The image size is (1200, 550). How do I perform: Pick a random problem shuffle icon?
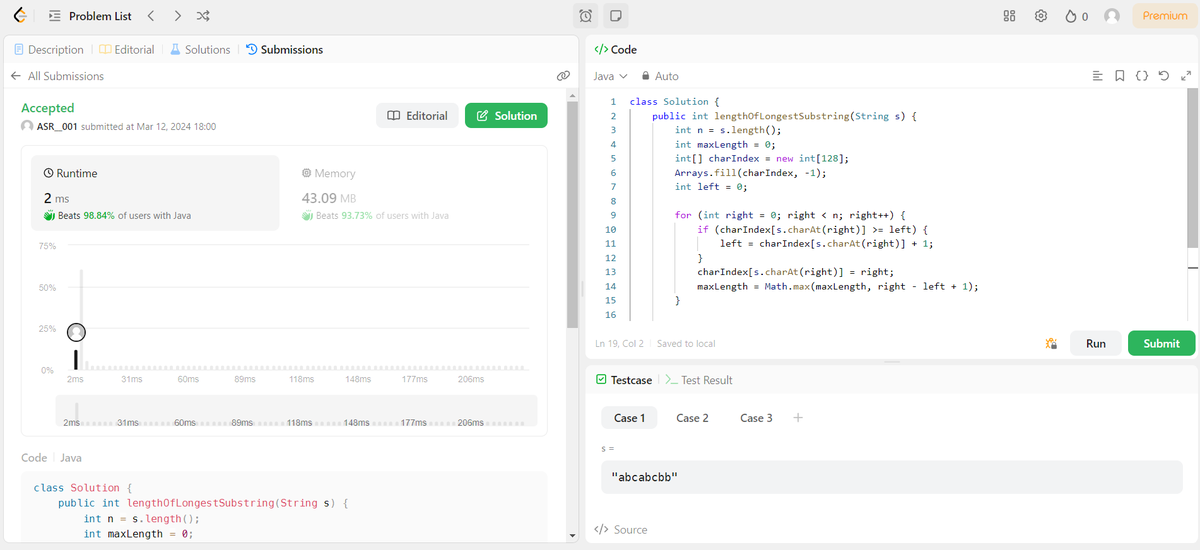coord(203,16)
